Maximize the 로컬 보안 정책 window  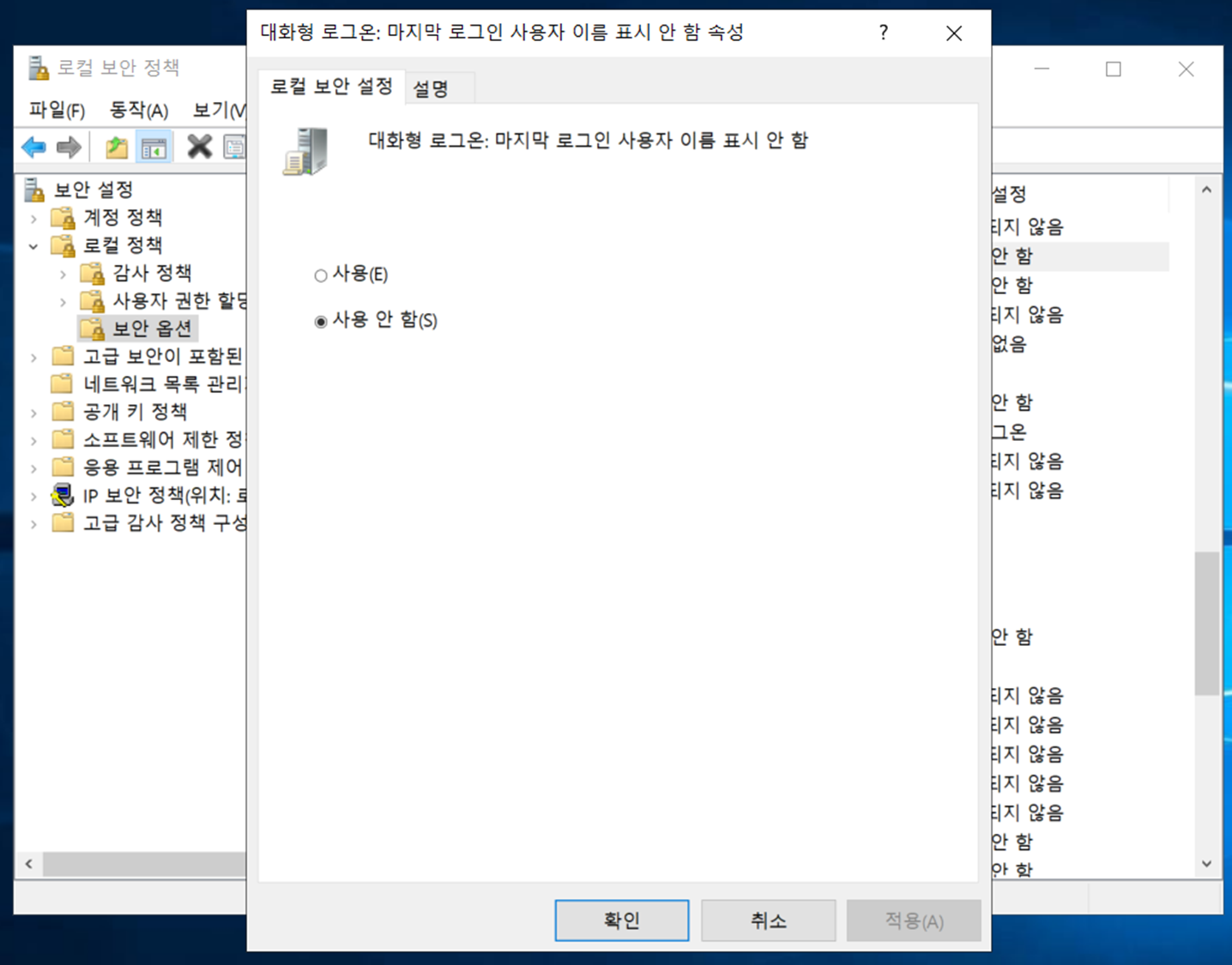point(1114,69)
